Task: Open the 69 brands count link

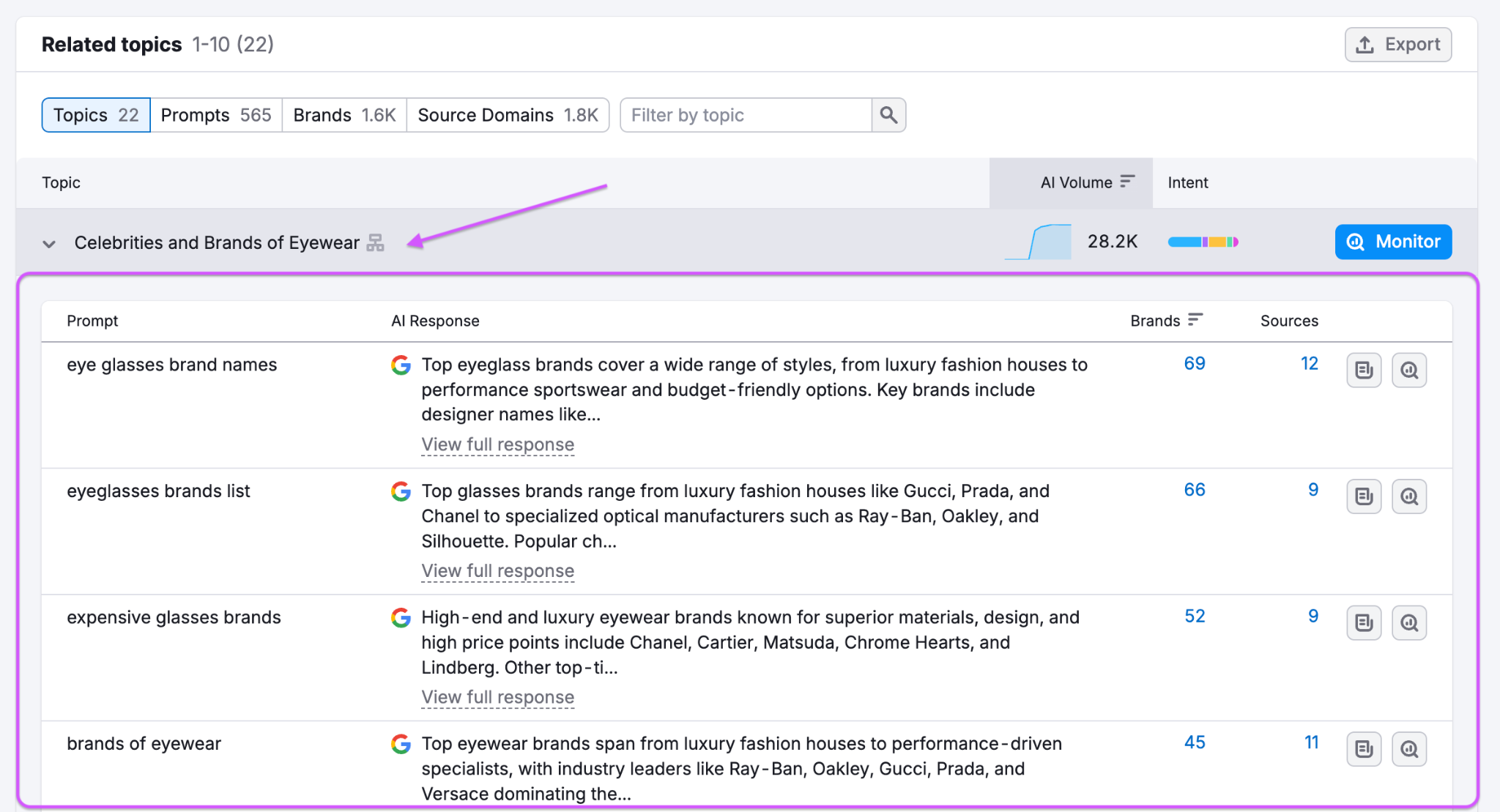Action: 1194,363
